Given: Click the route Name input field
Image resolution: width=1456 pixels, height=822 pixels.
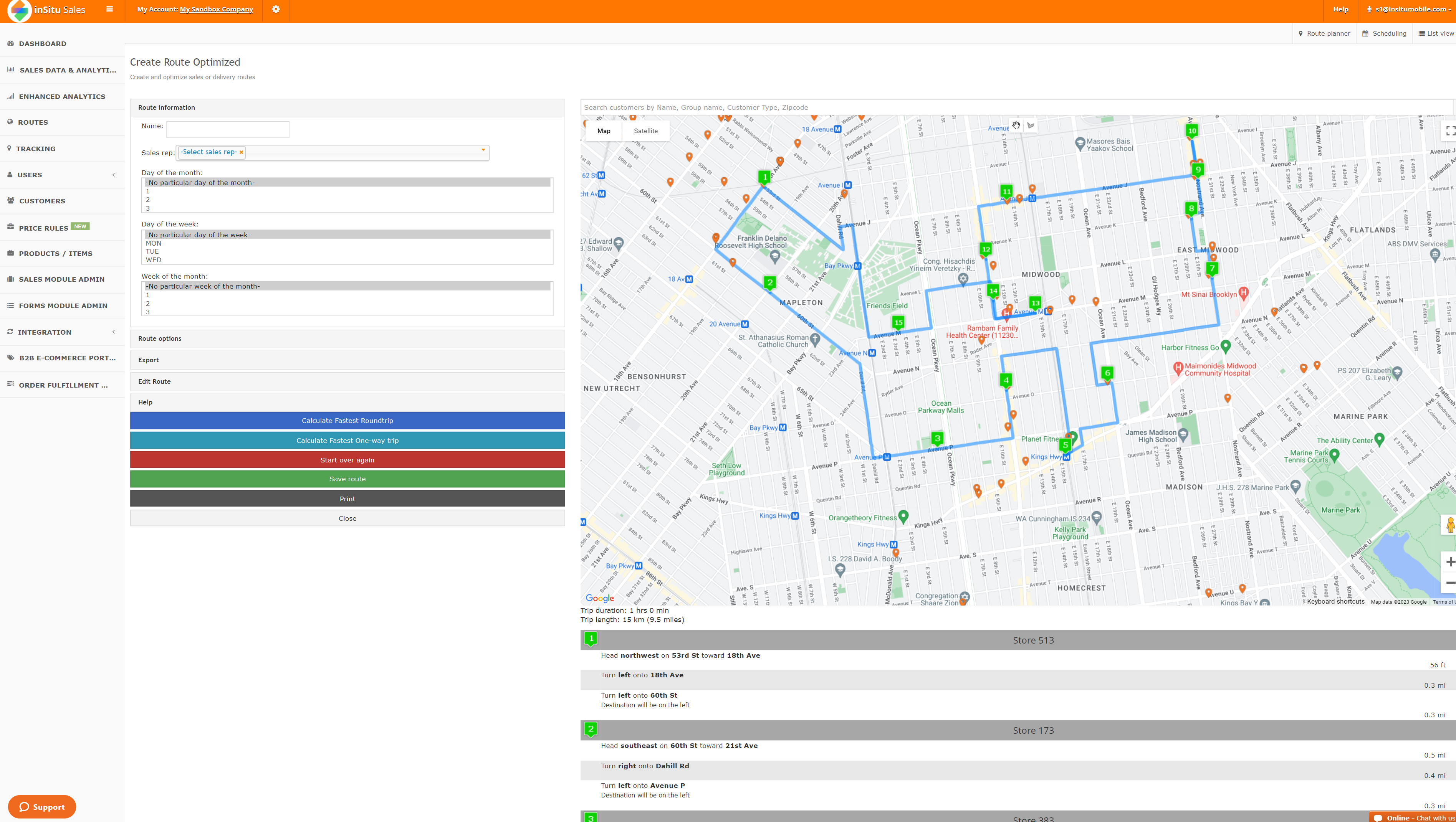Looking at the screenshot, I should click(x=228, y=129).
